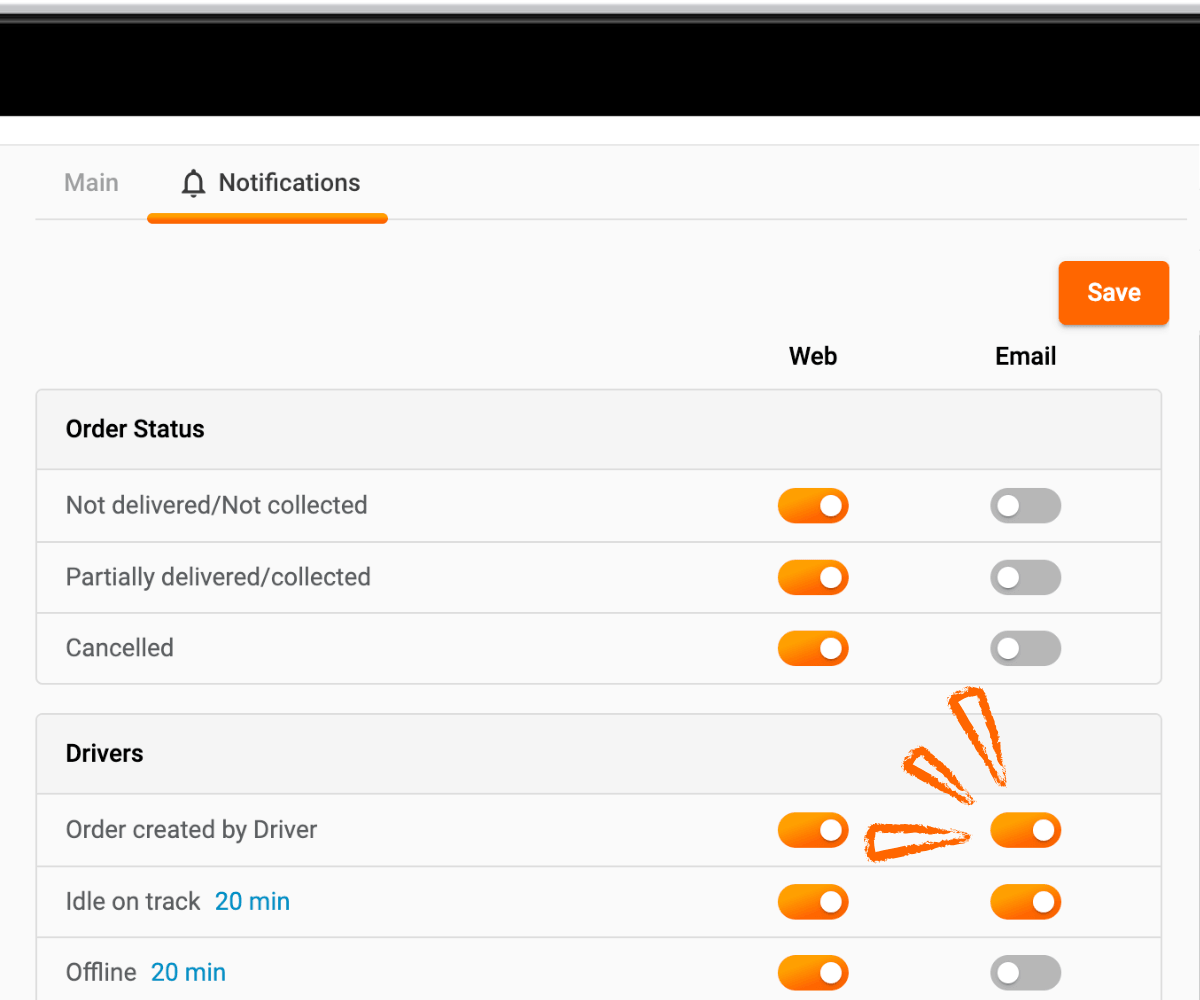Edit the Idle on track 20 min value
The width and height of the screenshot is (1200, 1000).
point(252,901)
